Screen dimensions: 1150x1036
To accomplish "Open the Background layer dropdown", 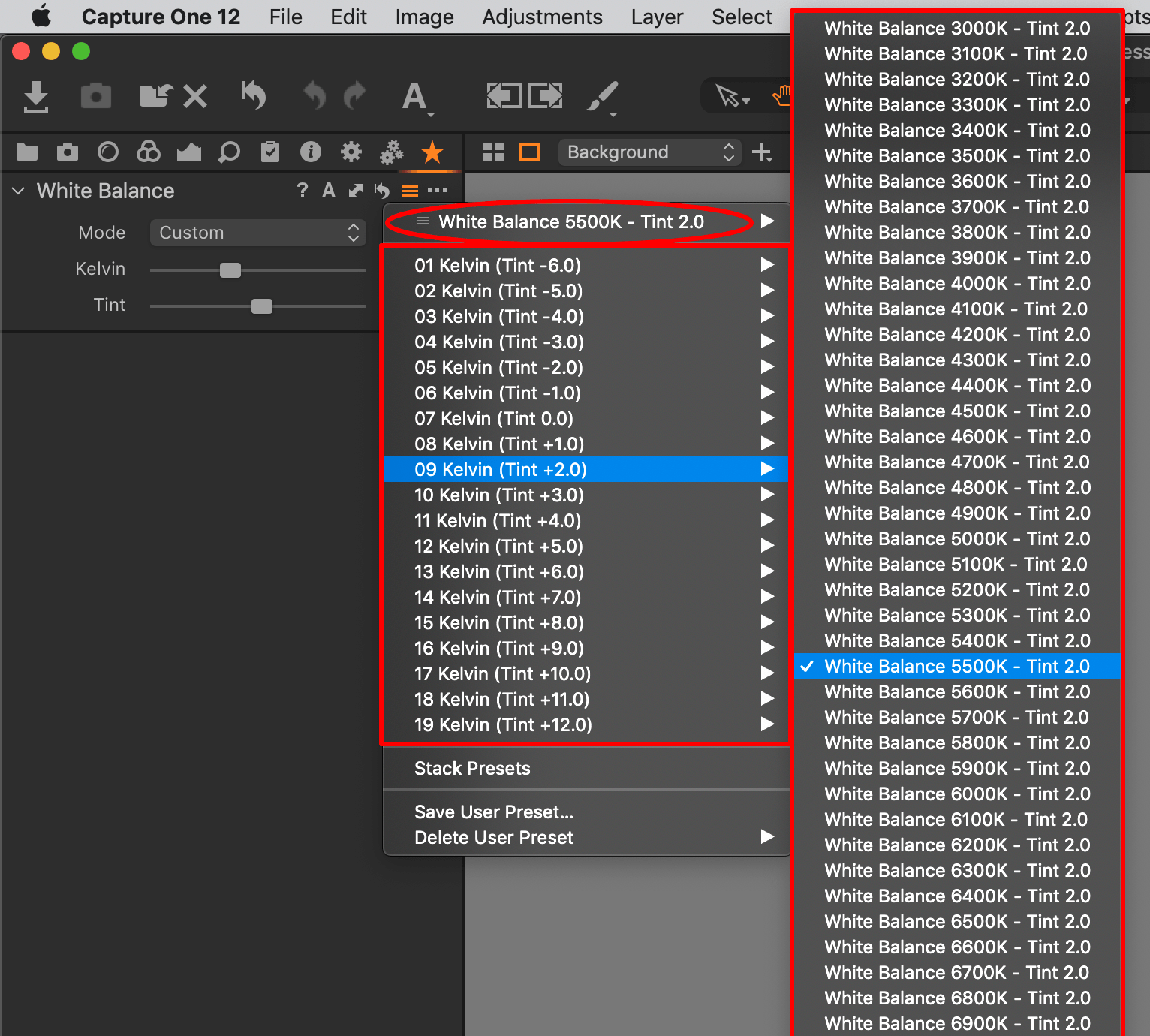I will click(649, 152).
